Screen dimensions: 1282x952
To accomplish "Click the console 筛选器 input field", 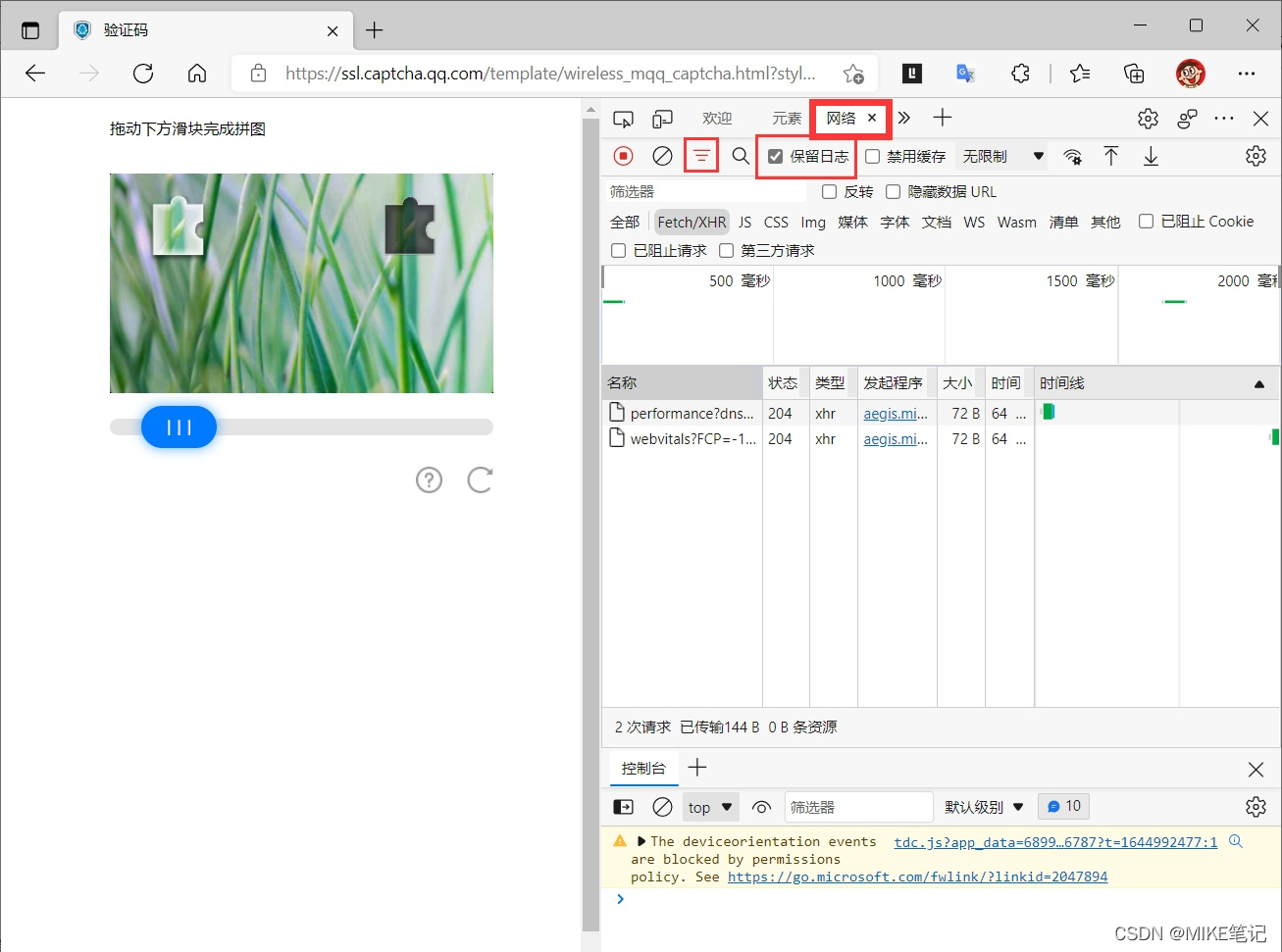I will [858, 807].
